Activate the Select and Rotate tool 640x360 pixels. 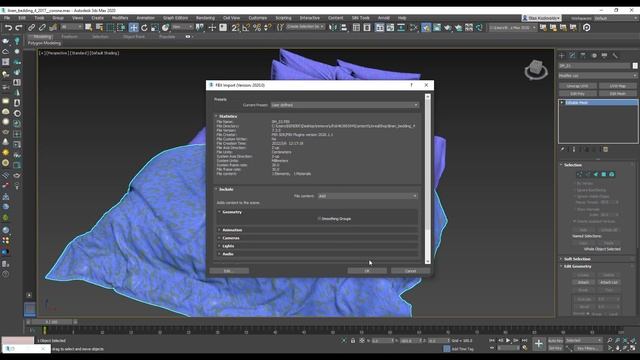[x=144, y=28]
